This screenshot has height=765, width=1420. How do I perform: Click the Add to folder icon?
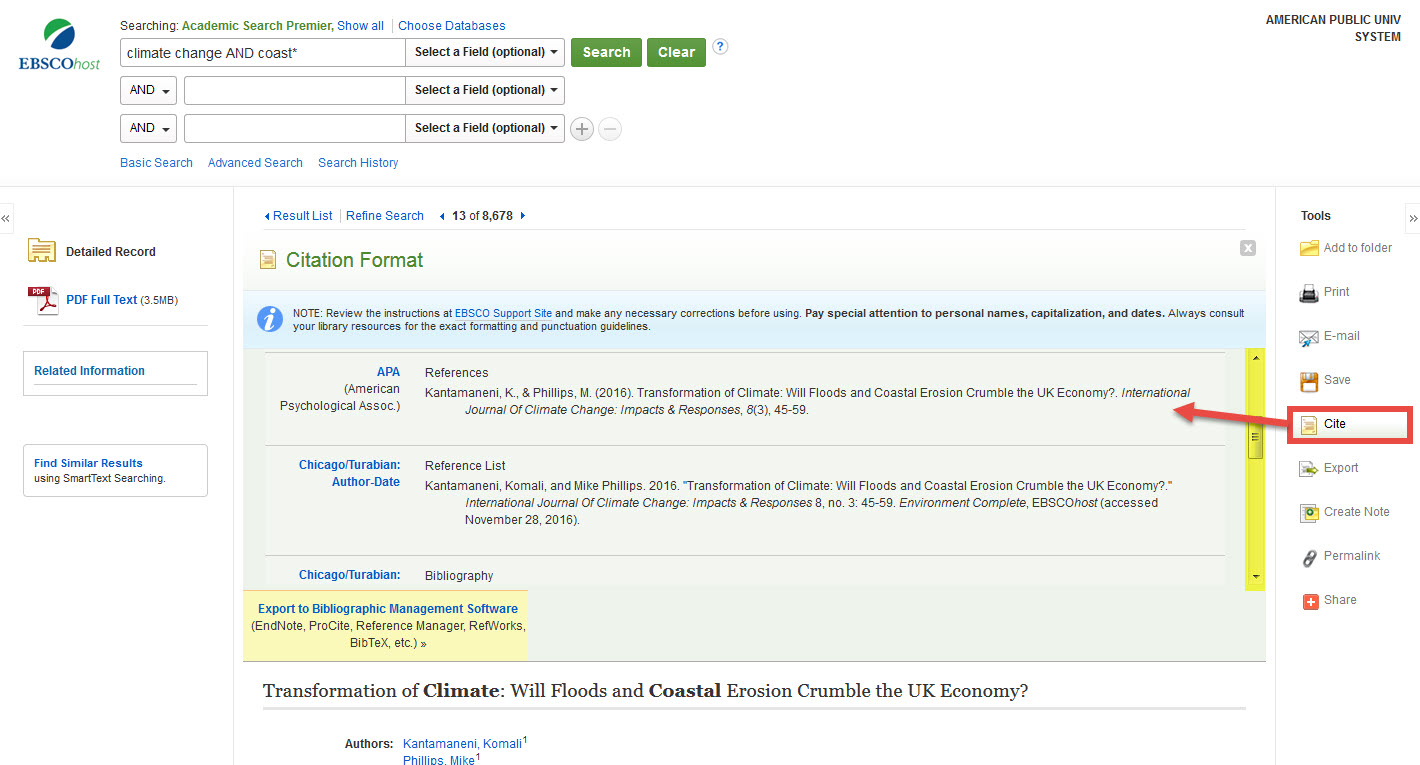pos(1309,248)
